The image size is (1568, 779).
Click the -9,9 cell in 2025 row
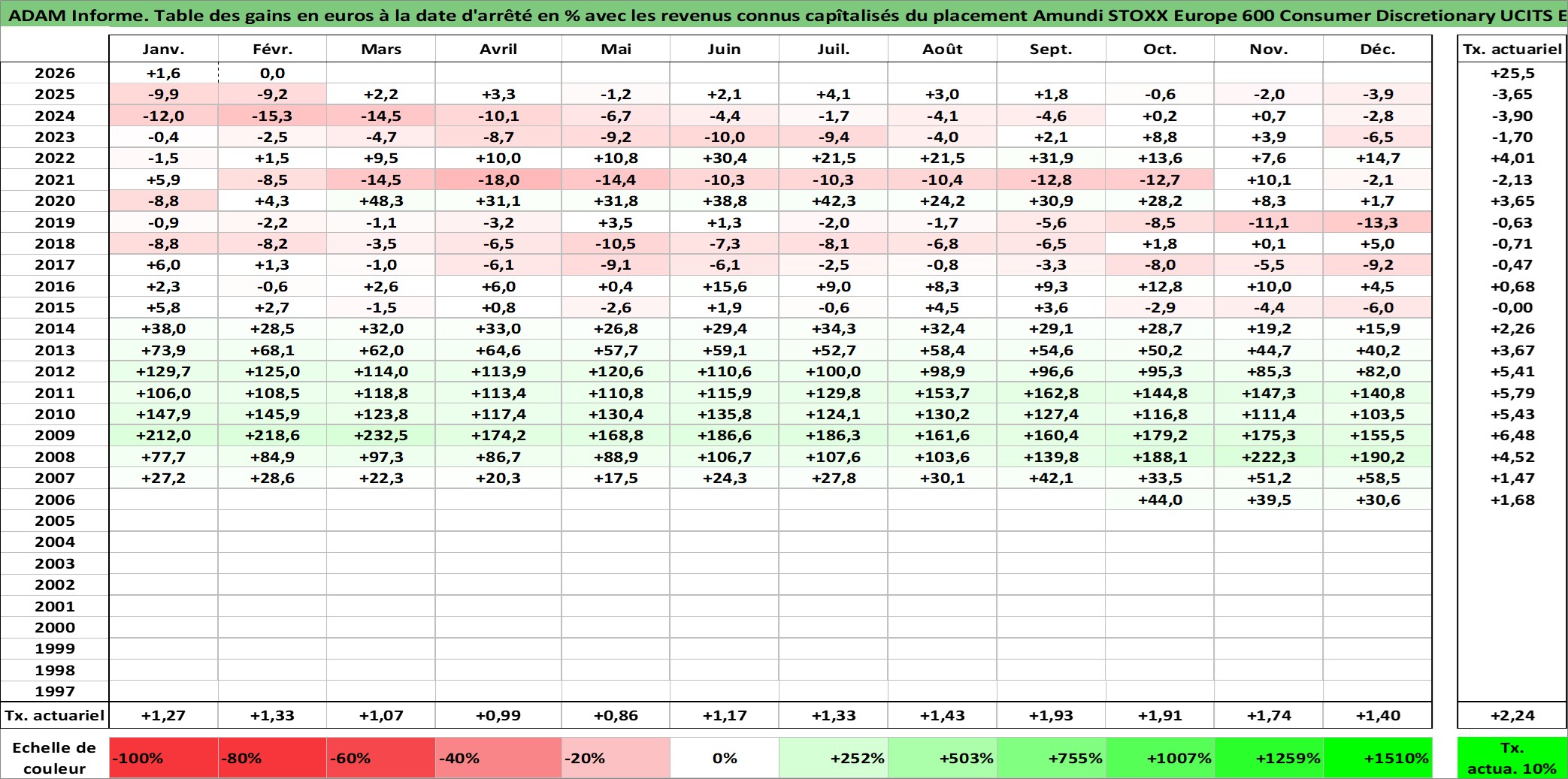(164, 94)
